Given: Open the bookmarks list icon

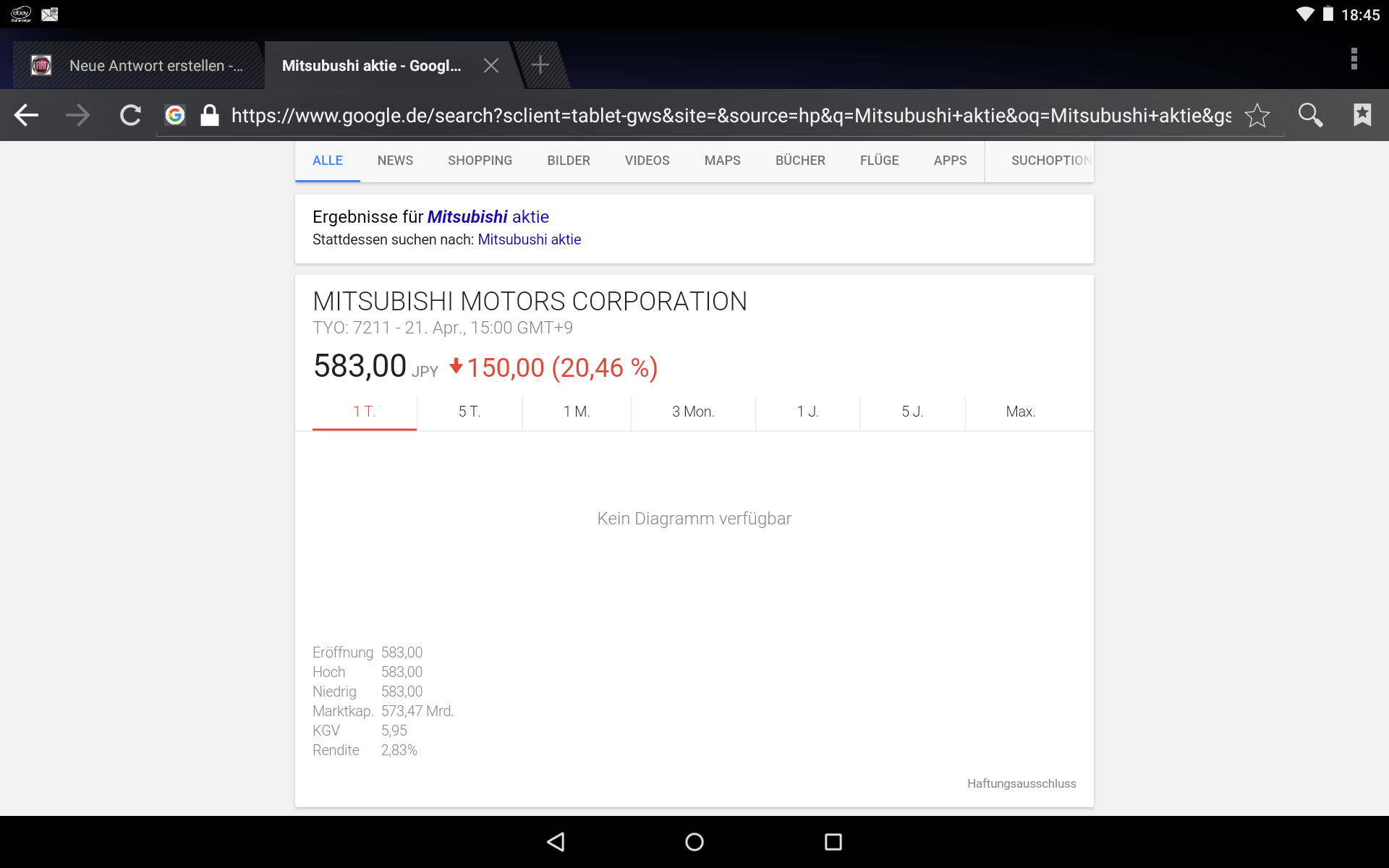Looking at the screenshot, I should coord(1362,115).
